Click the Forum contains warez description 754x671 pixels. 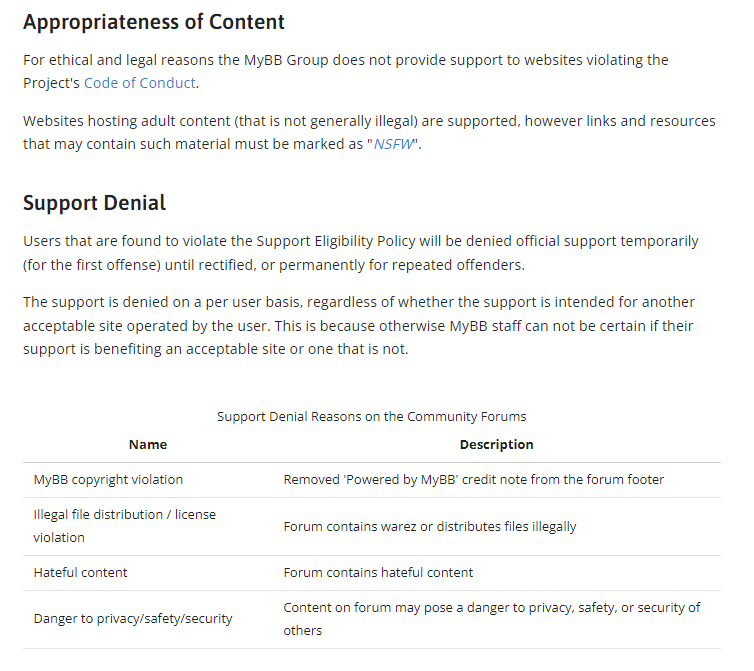[x=430, y=527]
